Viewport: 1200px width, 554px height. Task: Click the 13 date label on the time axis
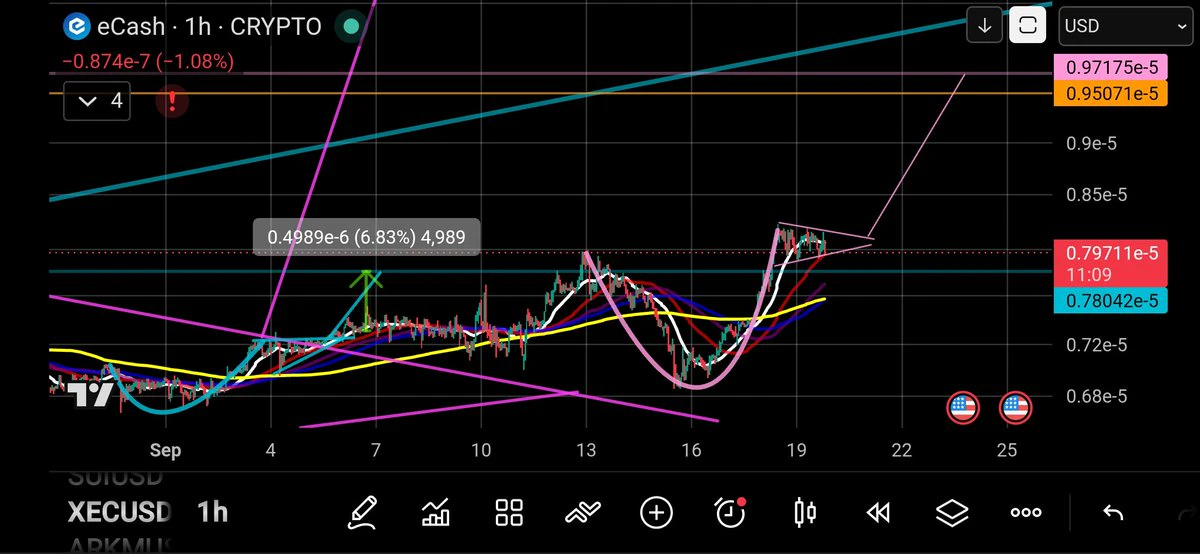(x=586, y=451)
